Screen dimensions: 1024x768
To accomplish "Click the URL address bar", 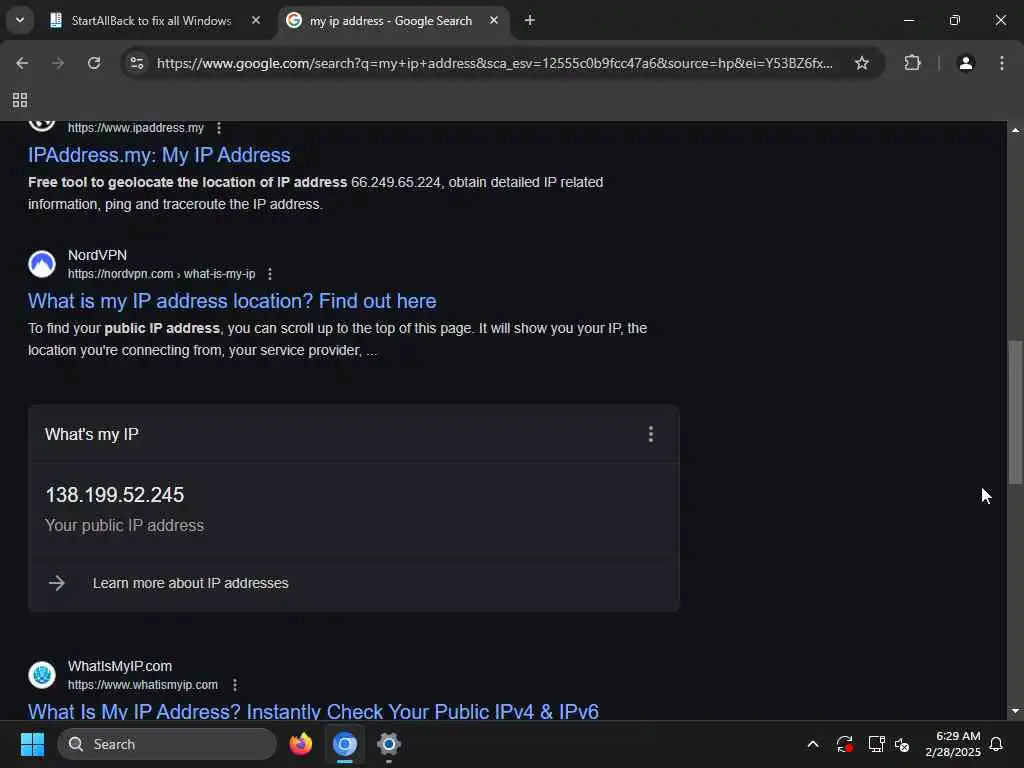I will [x=494, y=63].
